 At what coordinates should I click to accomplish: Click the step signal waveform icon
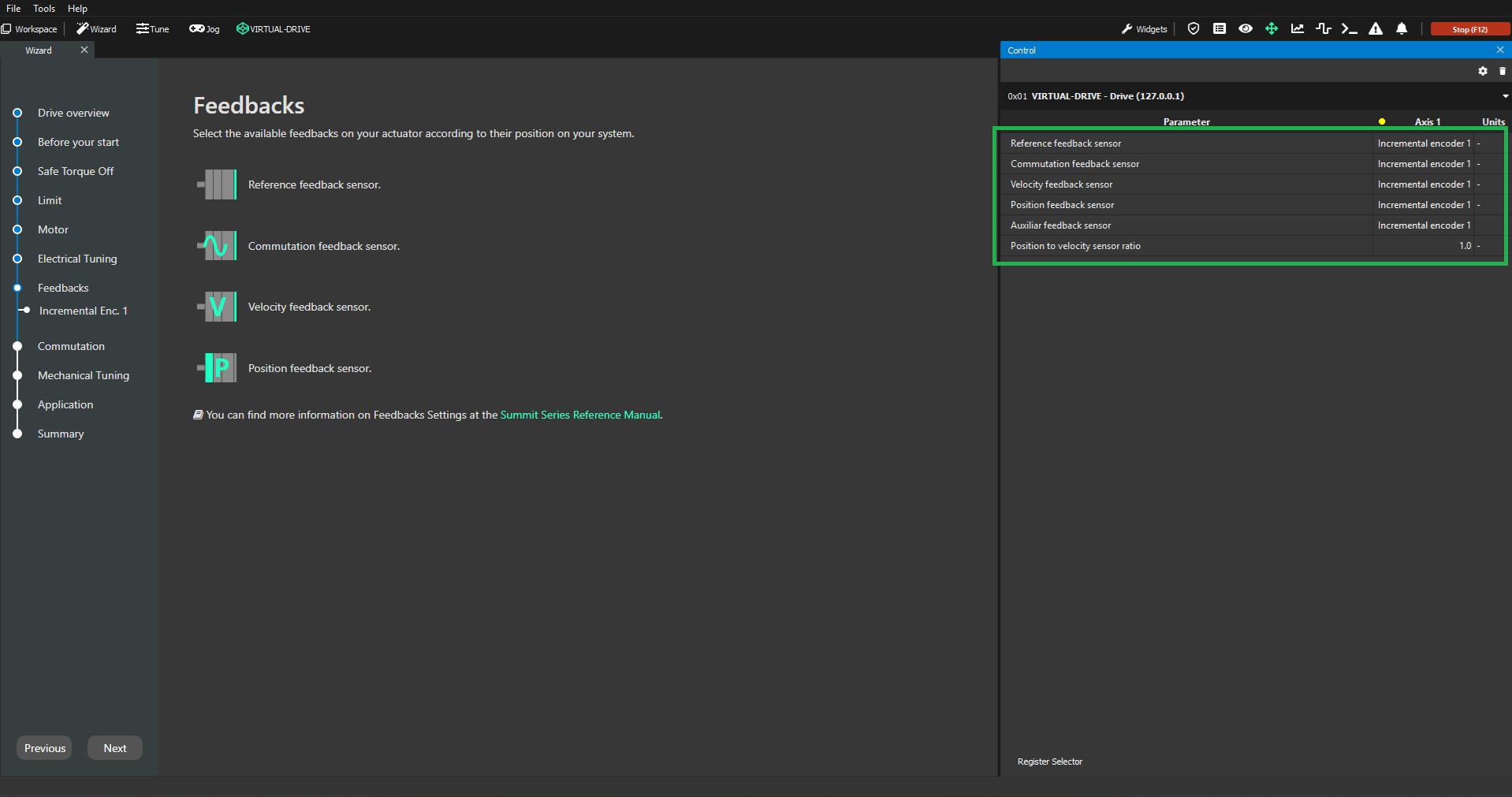1324,29
